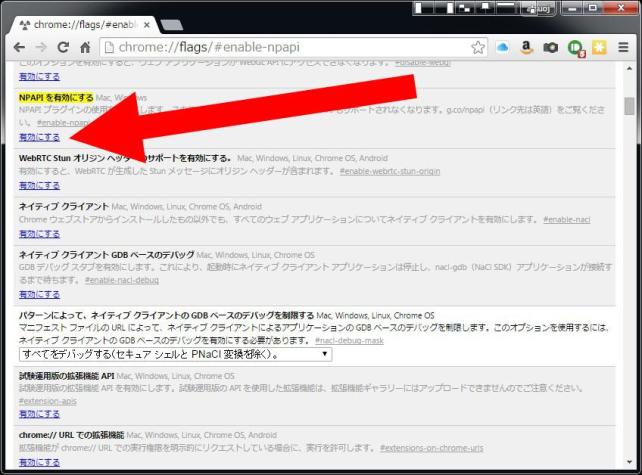The image size is (642, 475).
Task: Bookmark this page with the star
Action: [x=478, y=48]
